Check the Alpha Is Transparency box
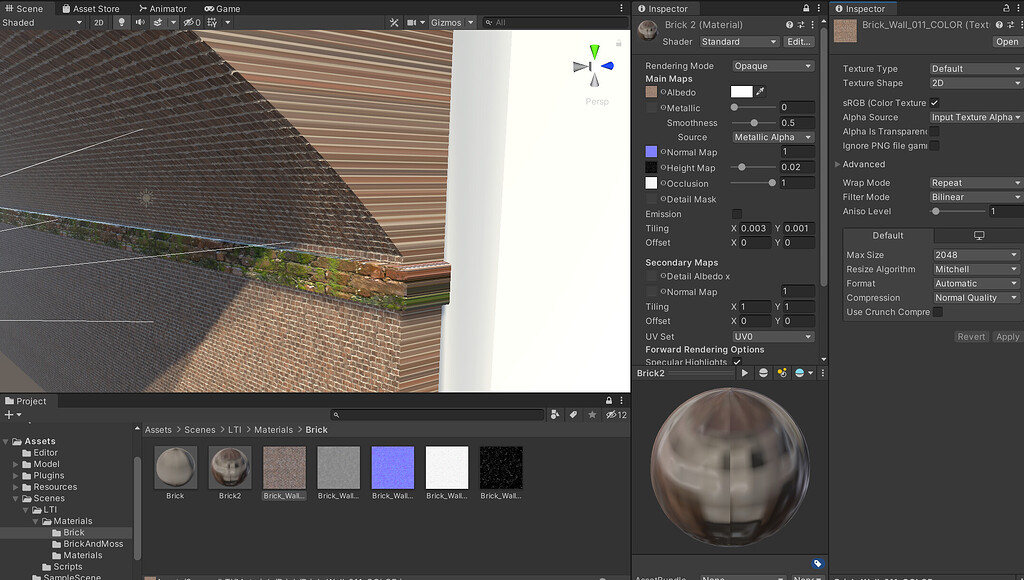The width and height of the screenshot is (1024, 580). pos(934,131)
